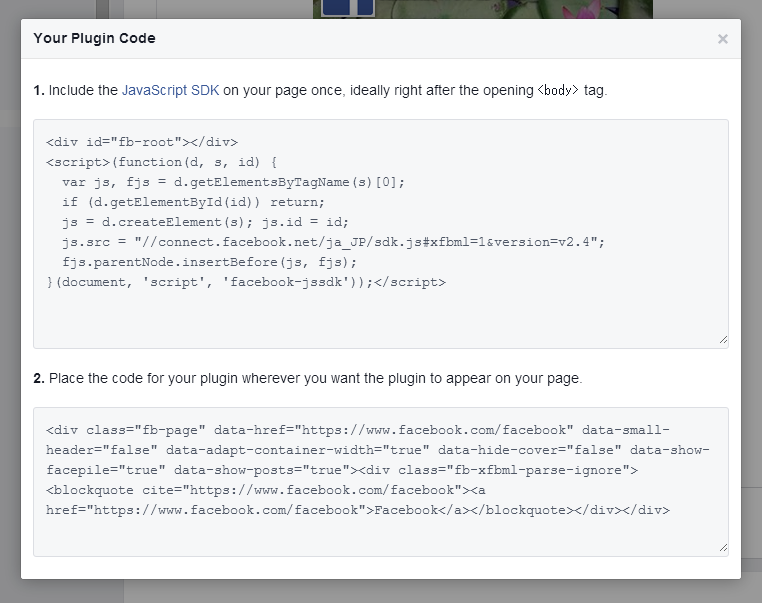Click inside the fb-page plugin code box
The height and width of the screenshot is (603, 762).
pos(380,535)
